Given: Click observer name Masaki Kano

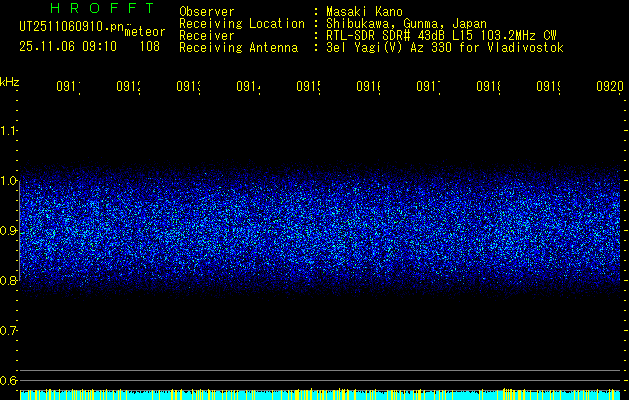Looking at the screenshot, I should [364, 11].
